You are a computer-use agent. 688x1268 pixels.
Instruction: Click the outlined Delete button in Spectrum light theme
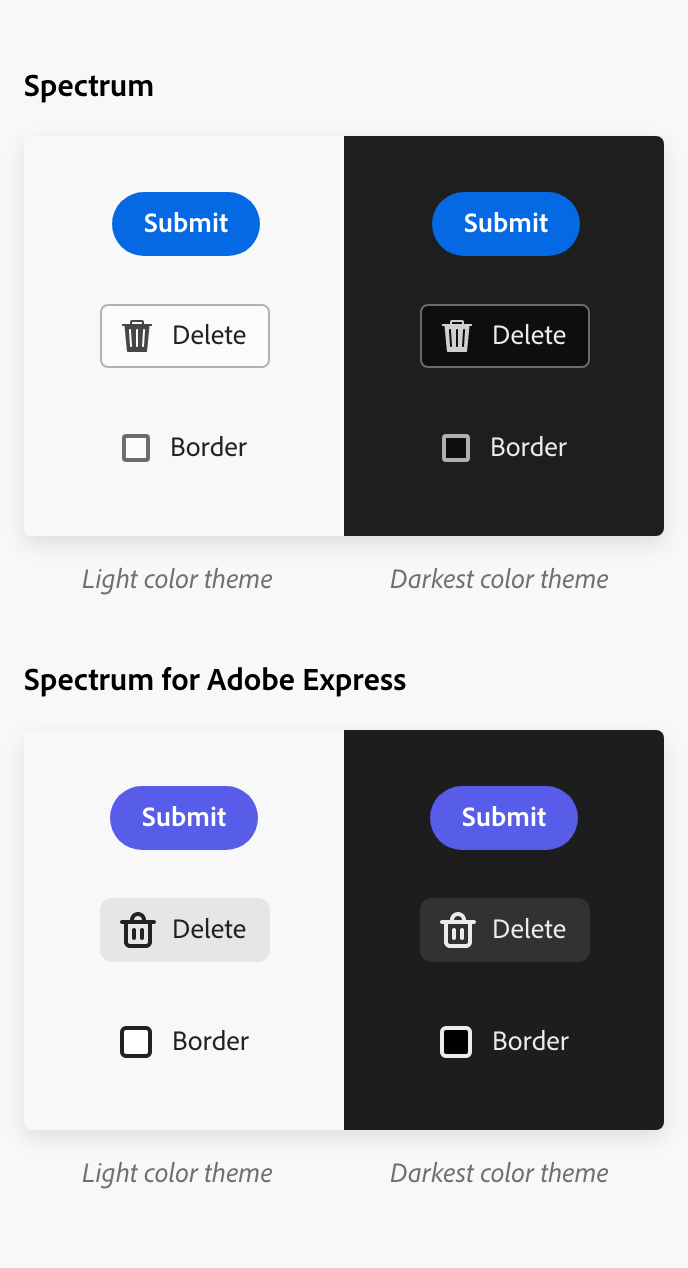point(185,336)
